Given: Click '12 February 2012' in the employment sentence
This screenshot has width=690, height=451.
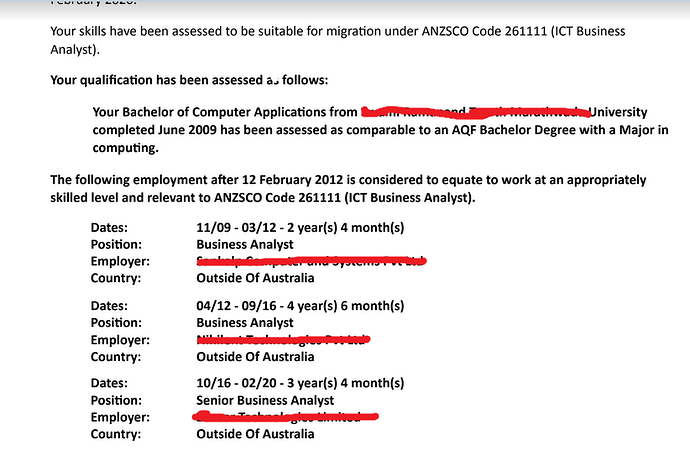Looking at the screenshot, I should pyautogui.click(x=292, y=180).
